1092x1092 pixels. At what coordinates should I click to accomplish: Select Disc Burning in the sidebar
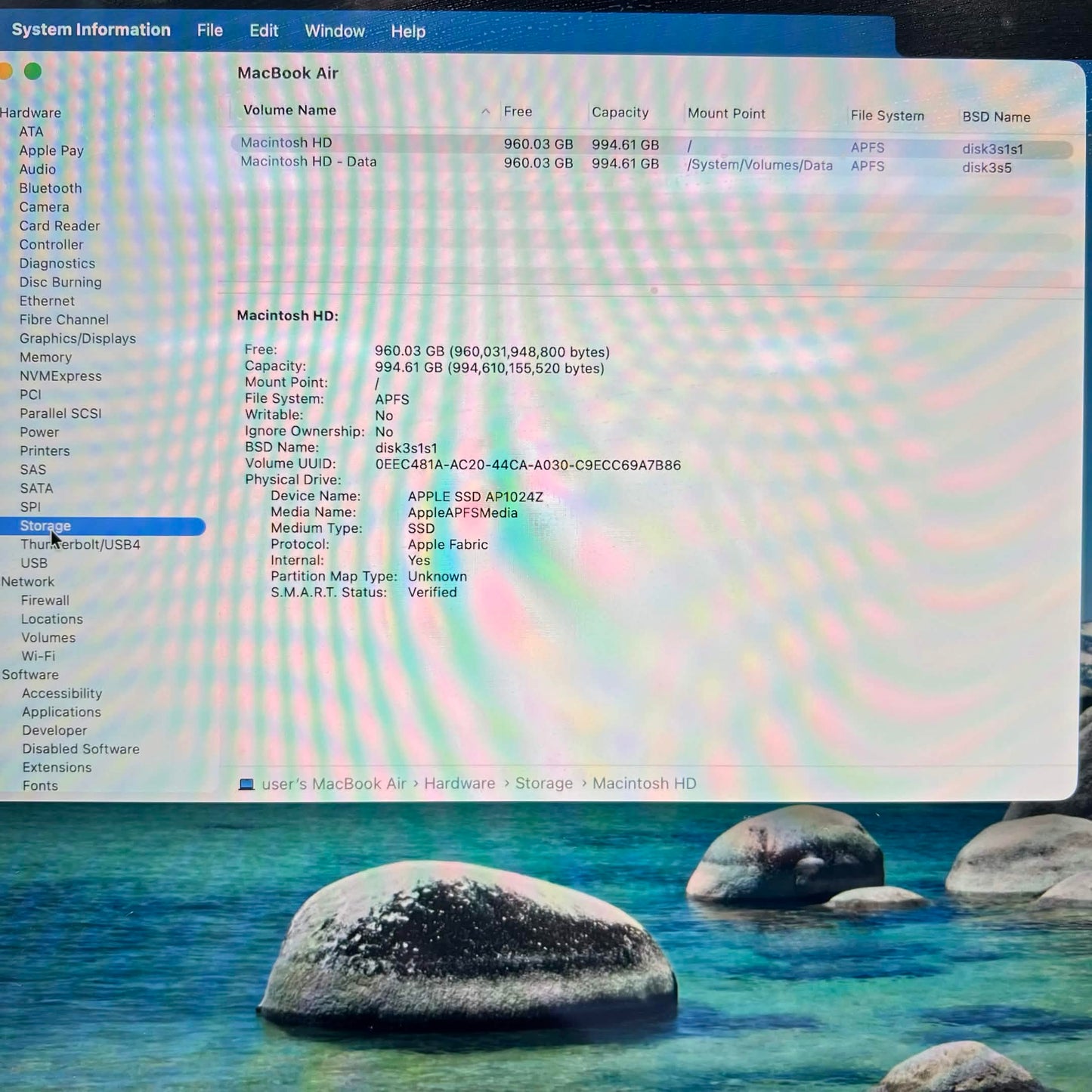click(60, 282)
